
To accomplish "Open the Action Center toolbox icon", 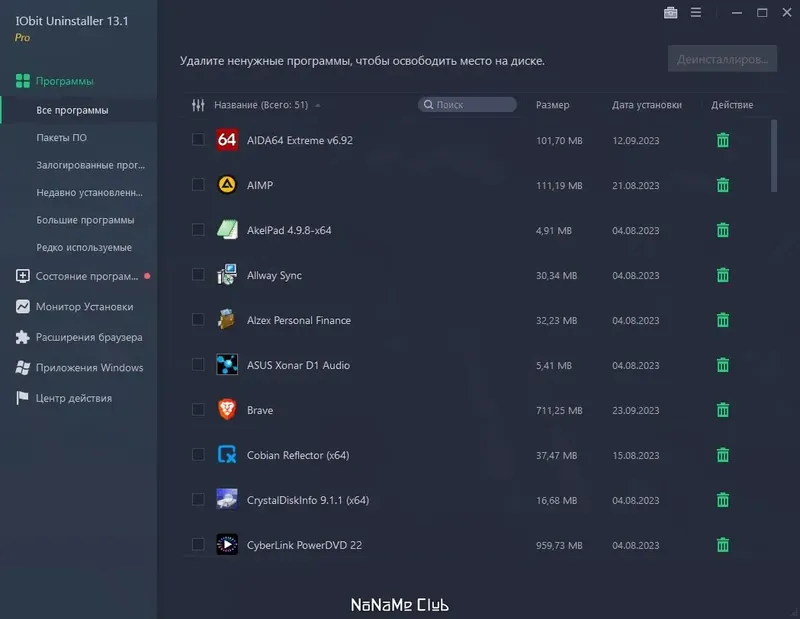I will click(669, 13).
